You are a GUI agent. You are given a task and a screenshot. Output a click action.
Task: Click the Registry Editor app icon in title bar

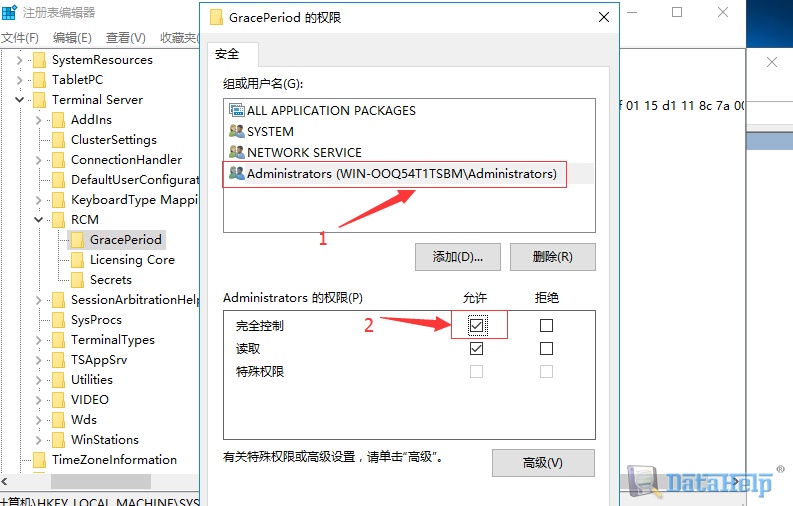9,12
